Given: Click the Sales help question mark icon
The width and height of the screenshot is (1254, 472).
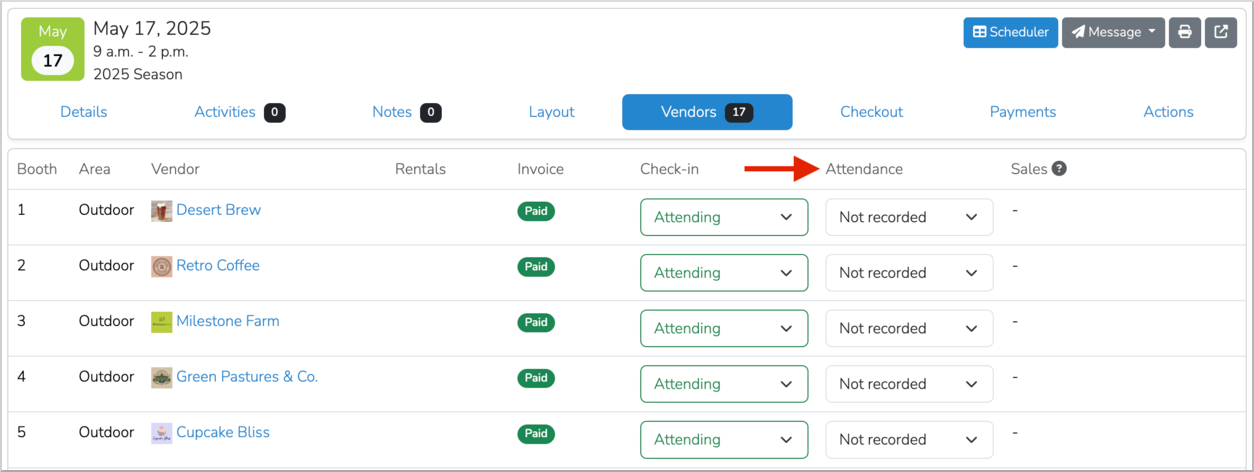Looking at the screenshot, I should (x=1059, y=169).
